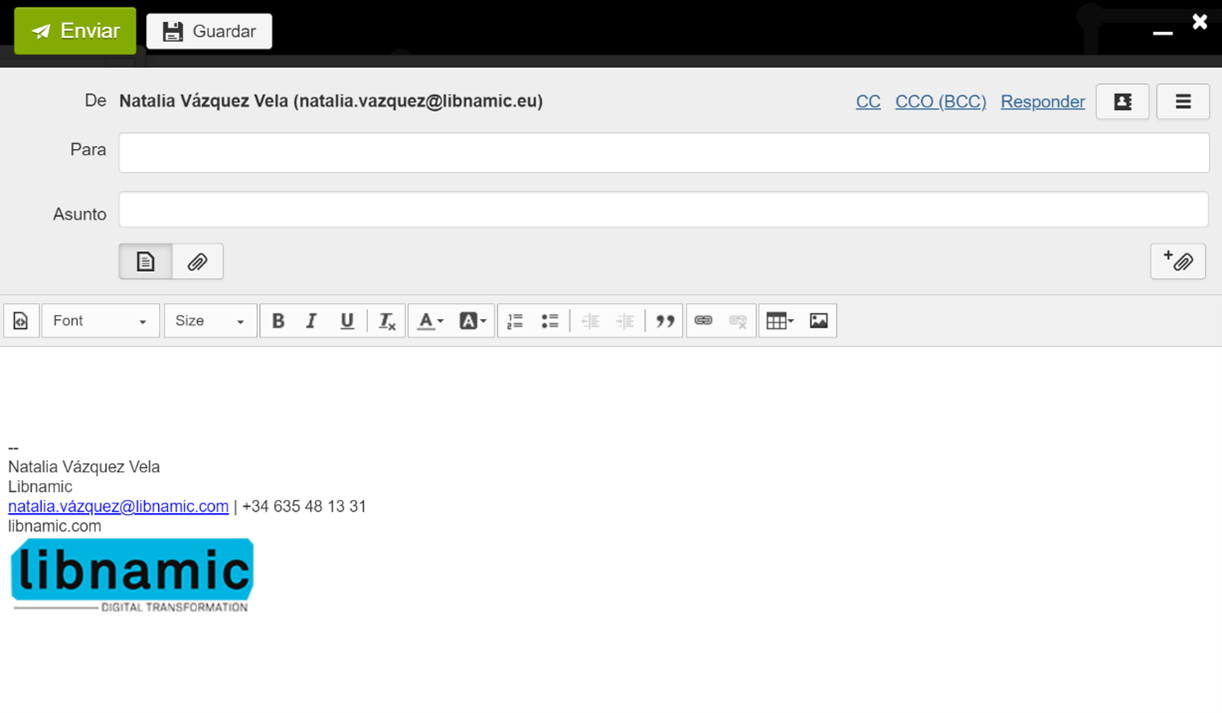The image size is (1222, 713).
Task: Open the text color picker
Action: point(430,321)
